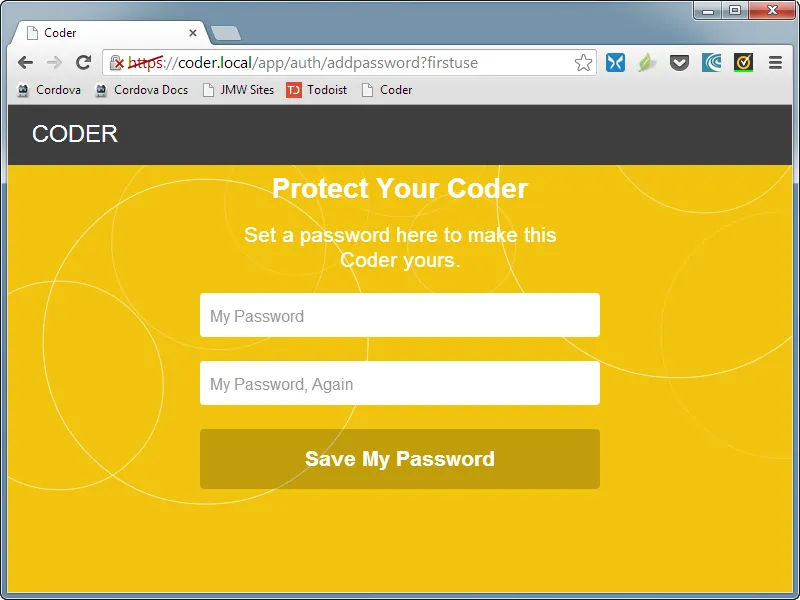
Task: Click the orange checkmark extension icon
Action: [x=743, y=63]
